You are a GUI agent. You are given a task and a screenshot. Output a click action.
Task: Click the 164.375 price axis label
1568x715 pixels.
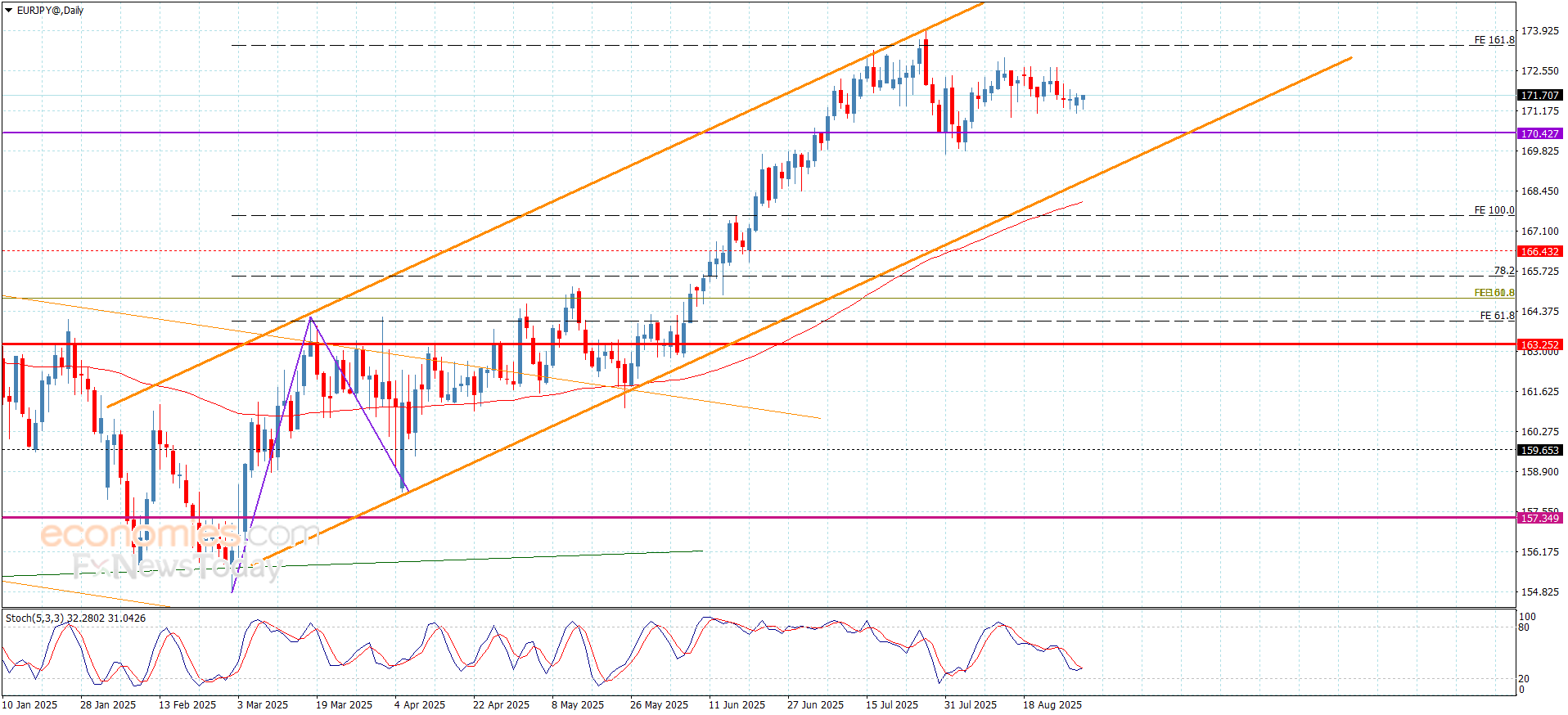pyautogui.click(x=1539, y=312)
